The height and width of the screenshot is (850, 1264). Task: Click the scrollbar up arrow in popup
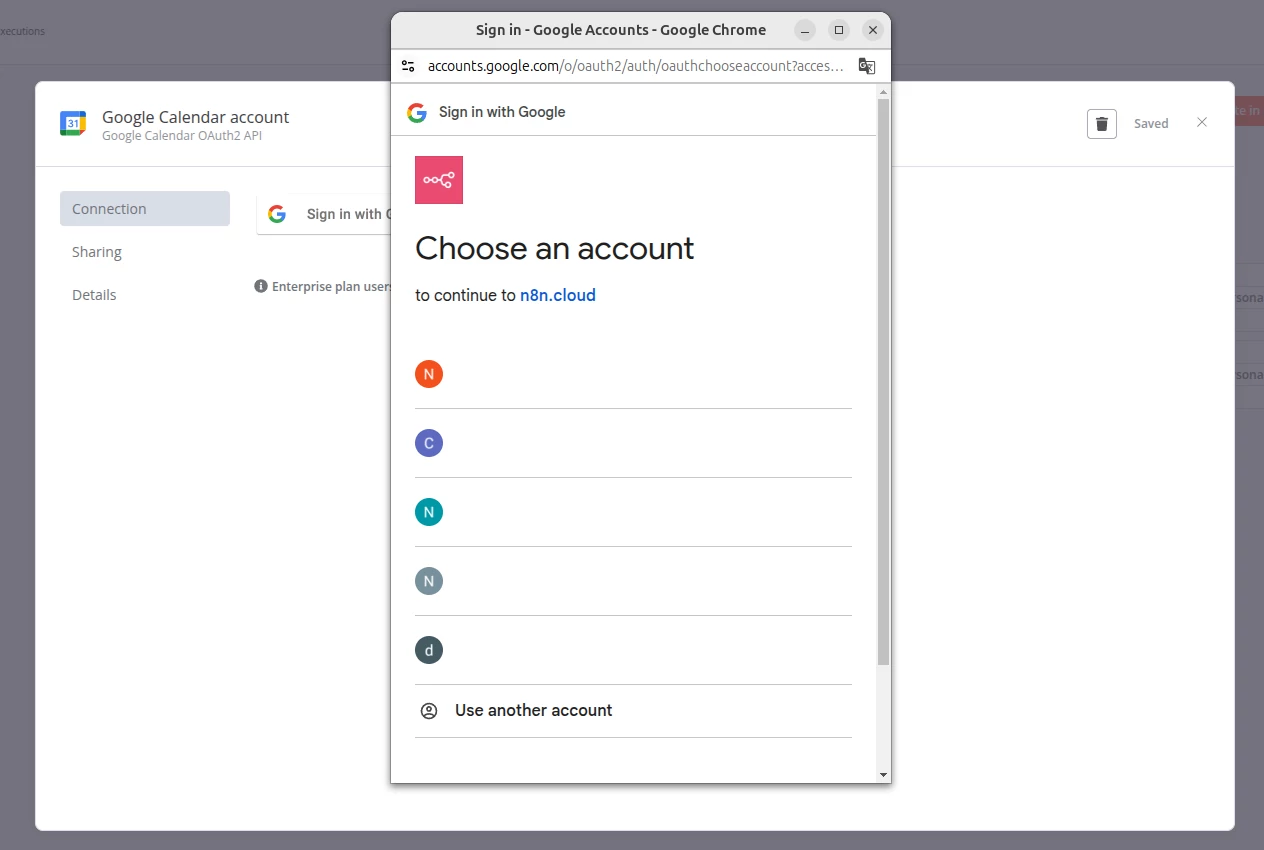tap(883, 92)
